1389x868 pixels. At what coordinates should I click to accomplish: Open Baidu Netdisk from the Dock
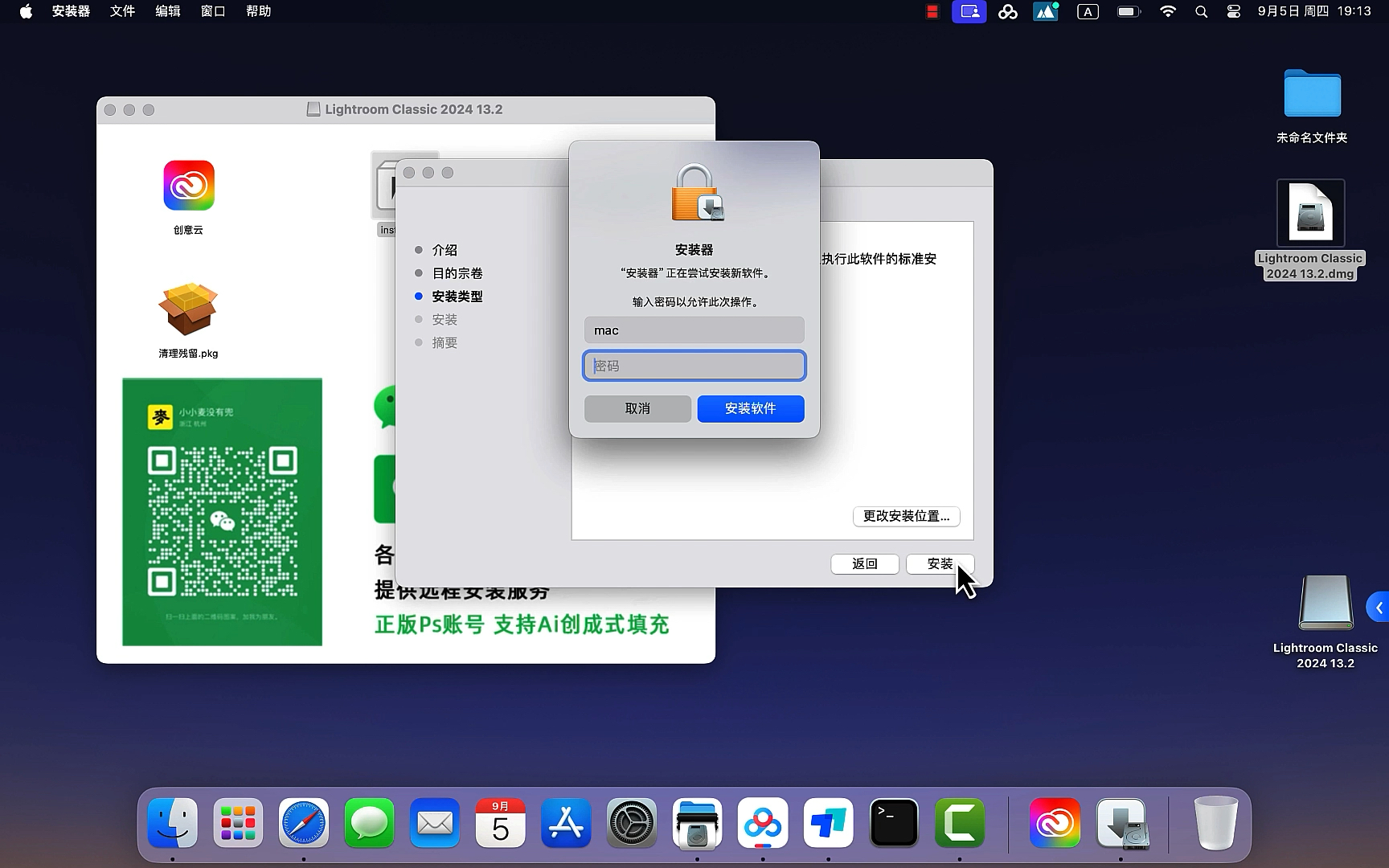coord(763,823)
